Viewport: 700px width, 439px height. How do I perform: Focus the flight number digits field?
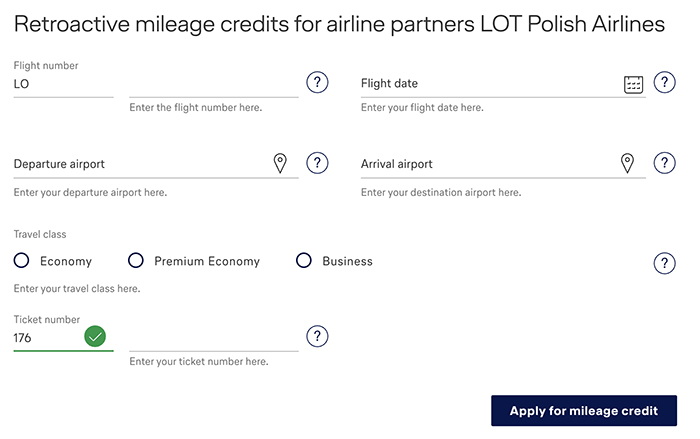pos(214,85)
